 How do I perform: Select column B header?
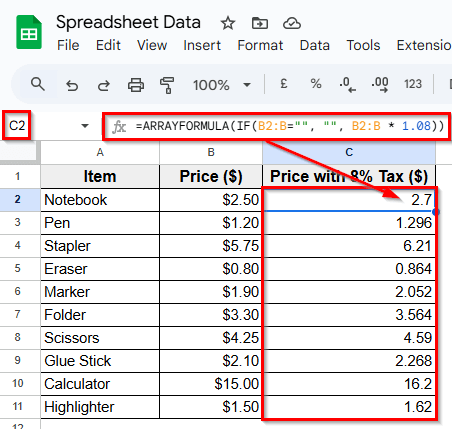point(211,152)
